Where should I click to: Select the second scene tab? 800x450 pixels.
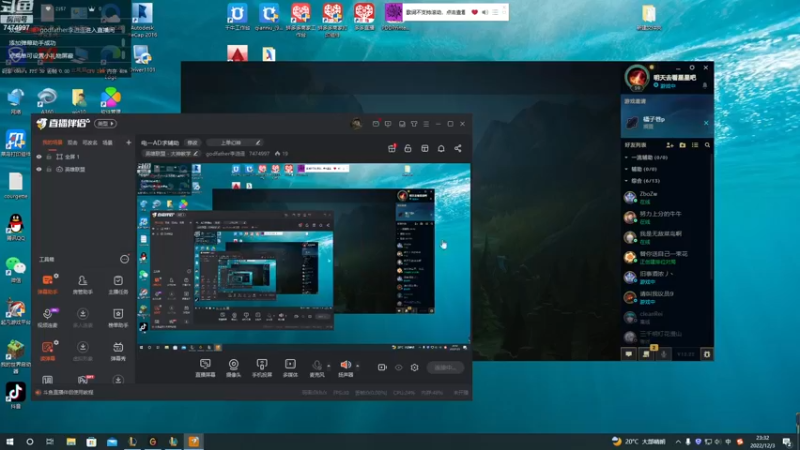[x=72, y=143]
